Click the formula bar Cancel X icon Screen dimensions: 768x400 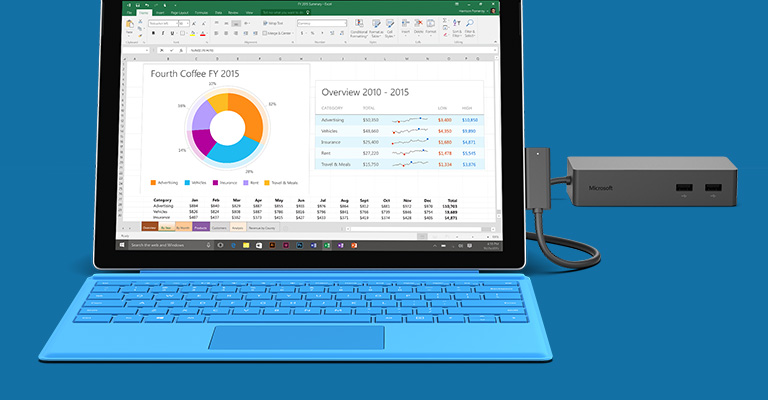tap(162, 50)
